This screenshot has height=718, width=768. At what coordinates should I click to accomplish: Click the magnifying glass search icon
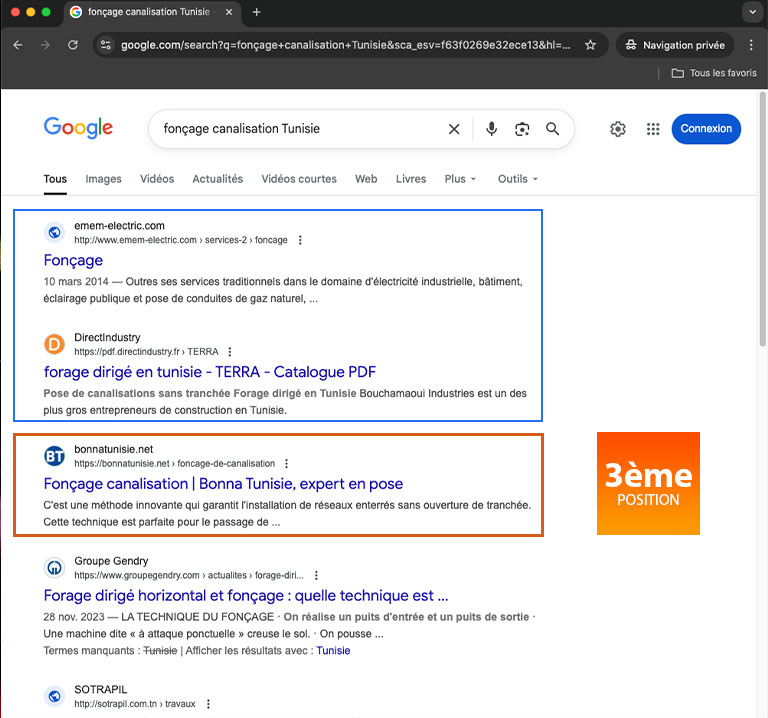point(552,129)
